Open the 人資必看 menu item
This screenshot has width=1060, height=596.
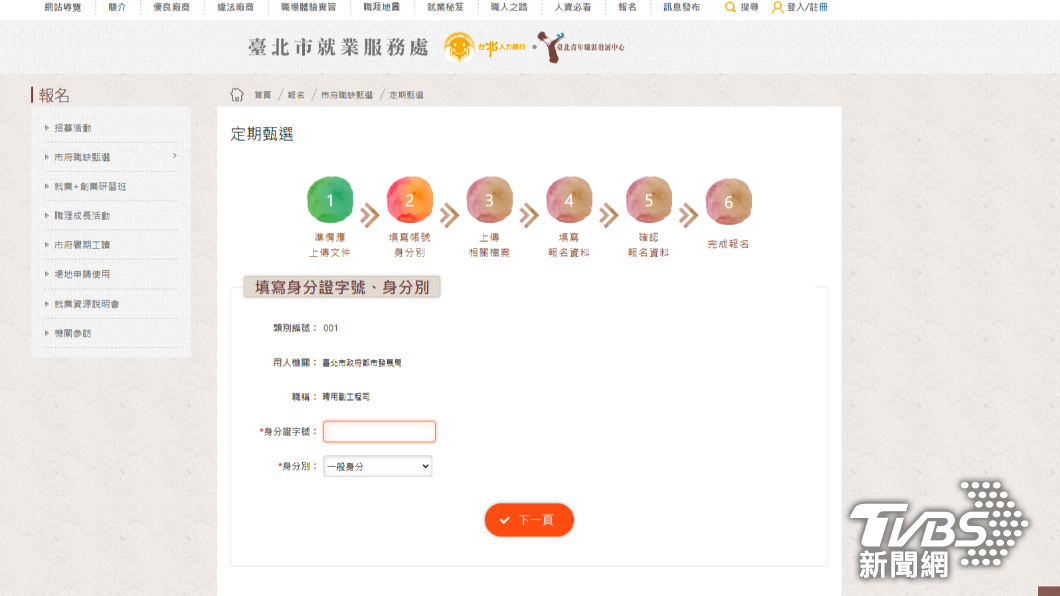point(573,7)
